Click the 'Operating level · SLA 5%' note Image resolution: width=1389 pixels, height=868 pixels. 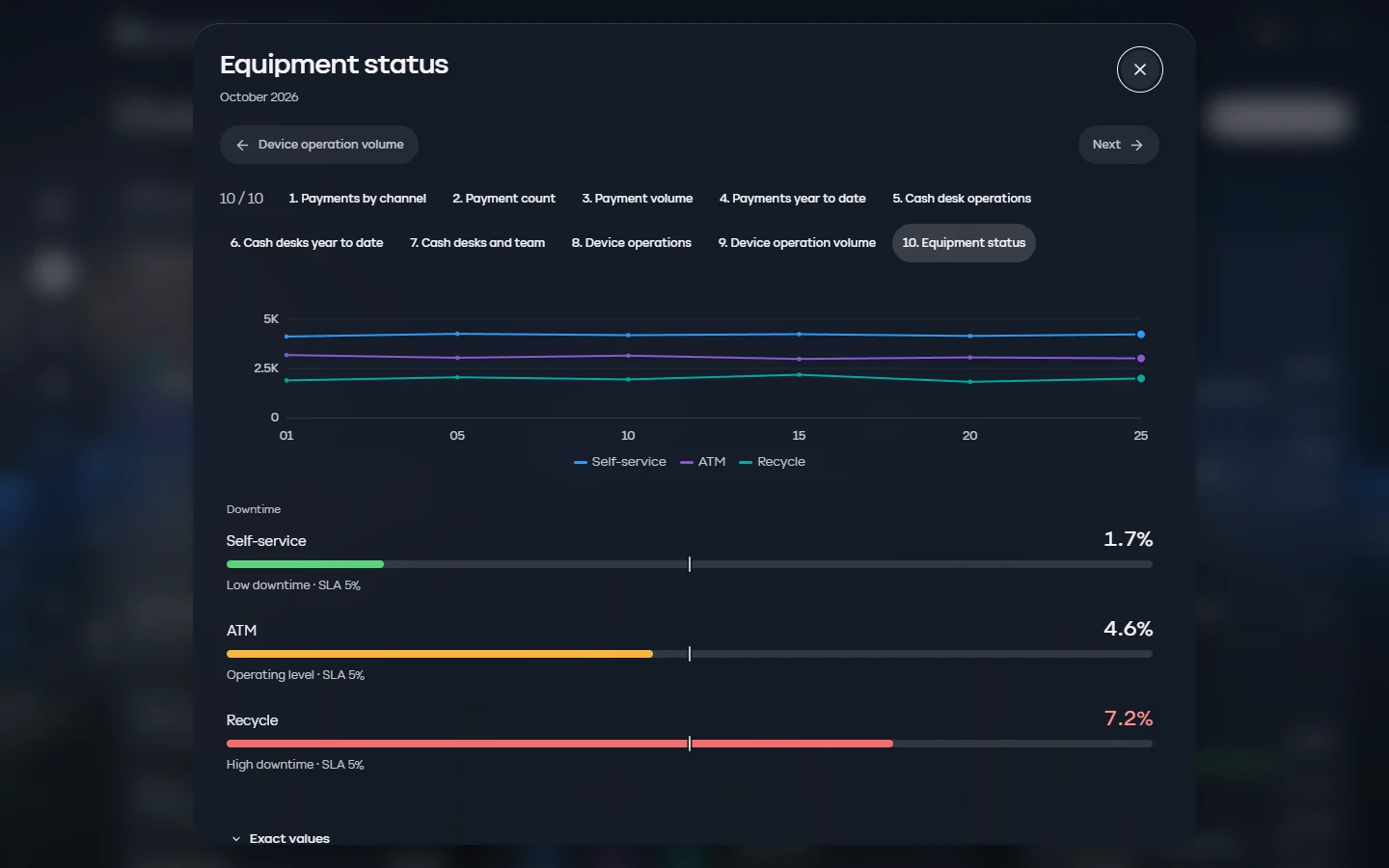(x=295, y=675)
